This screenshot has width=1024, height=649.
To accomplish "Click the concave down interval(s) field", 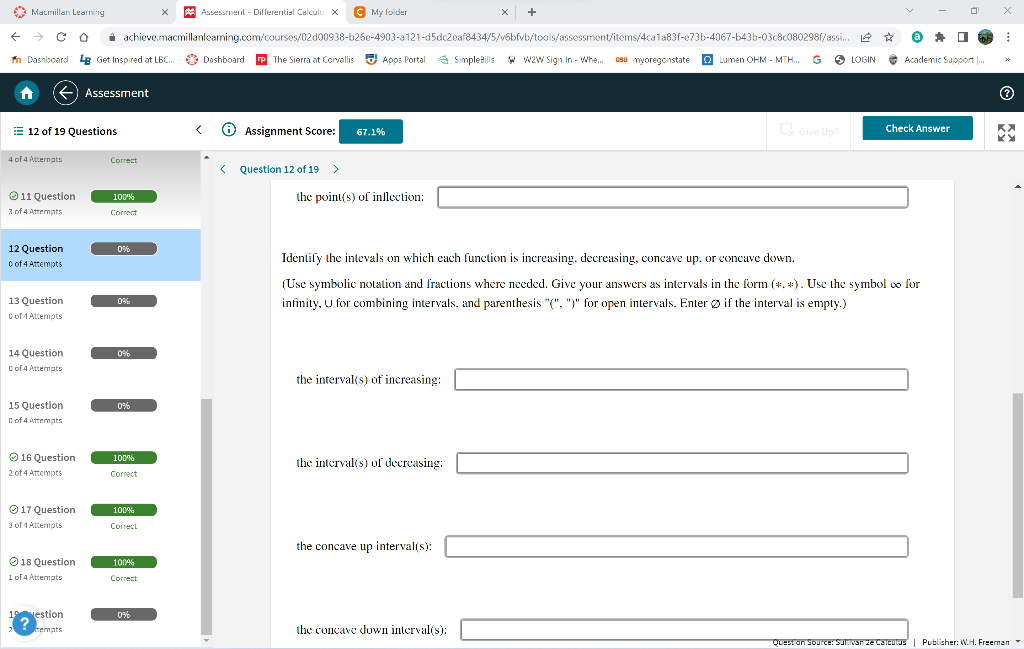I will 684,630.
